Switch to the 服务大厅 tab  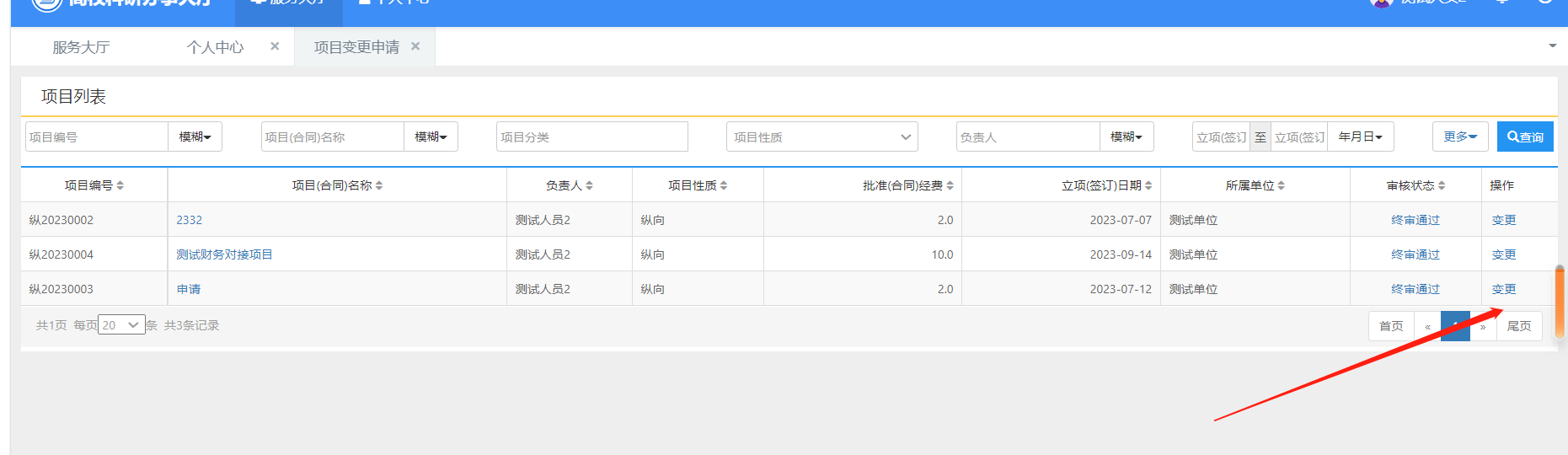81,47
